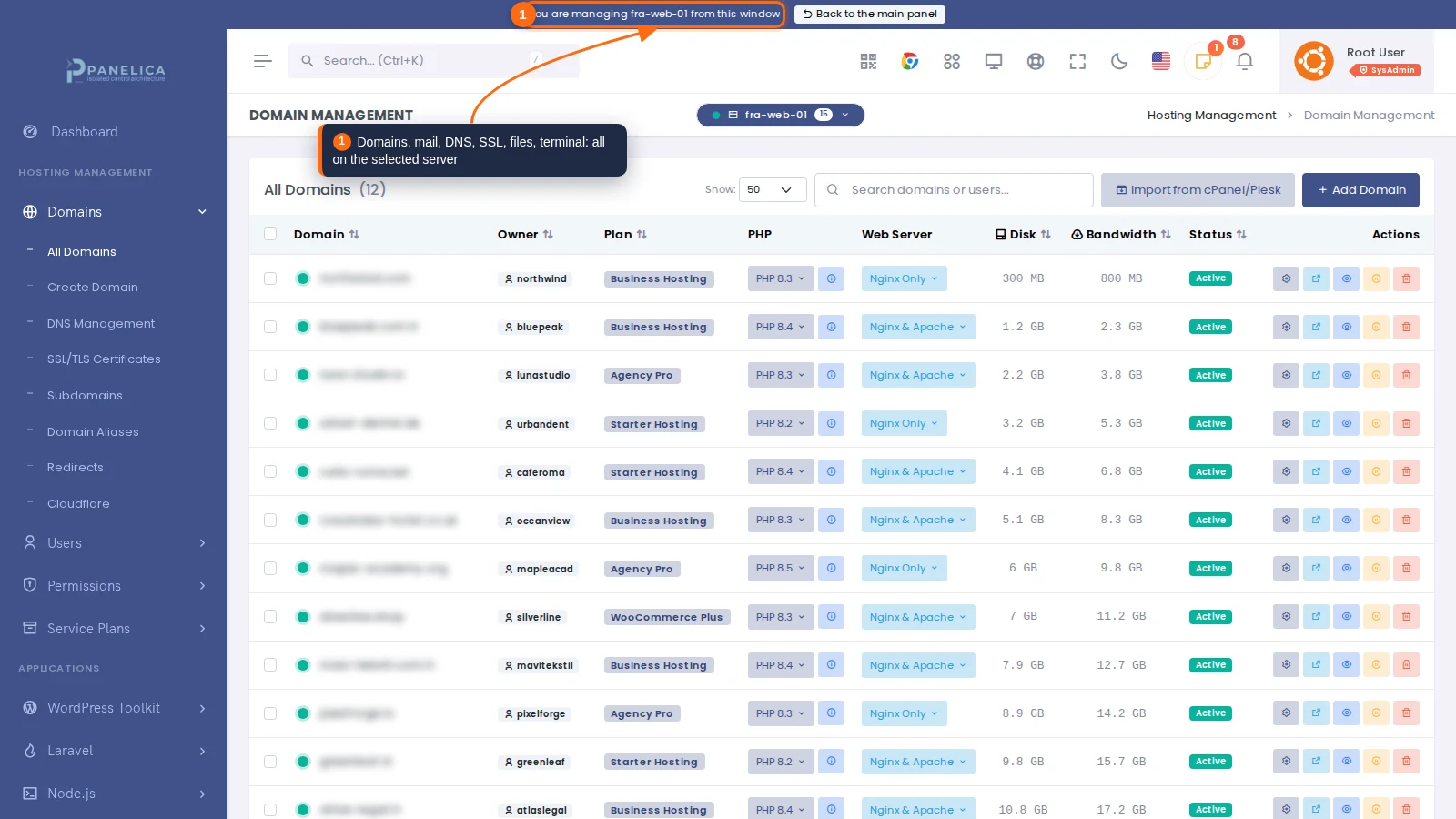Open the sticky notes icon

pyautogui.click(x=1203, y=61)
